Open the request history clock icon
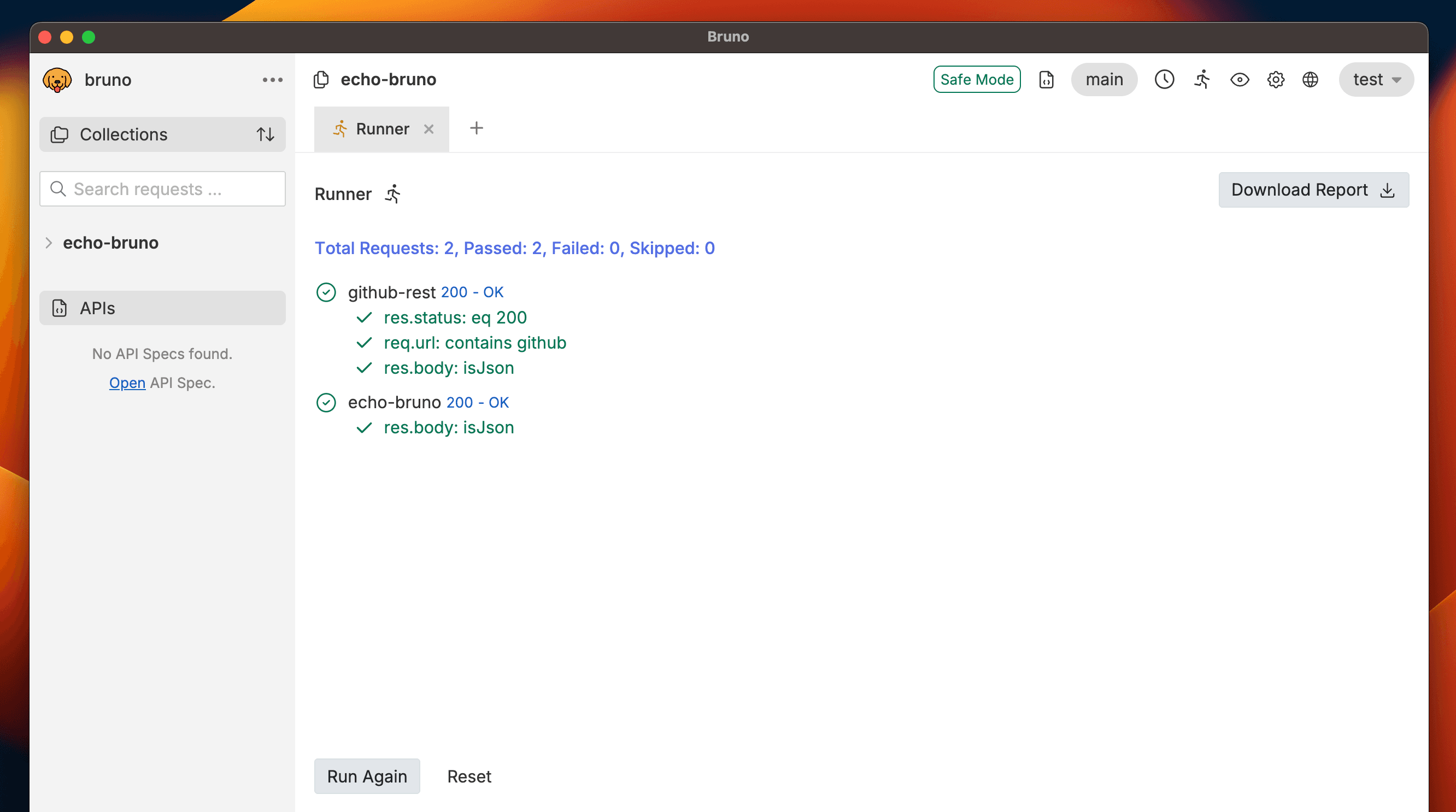1456x812 pixels. (1164, 80)
